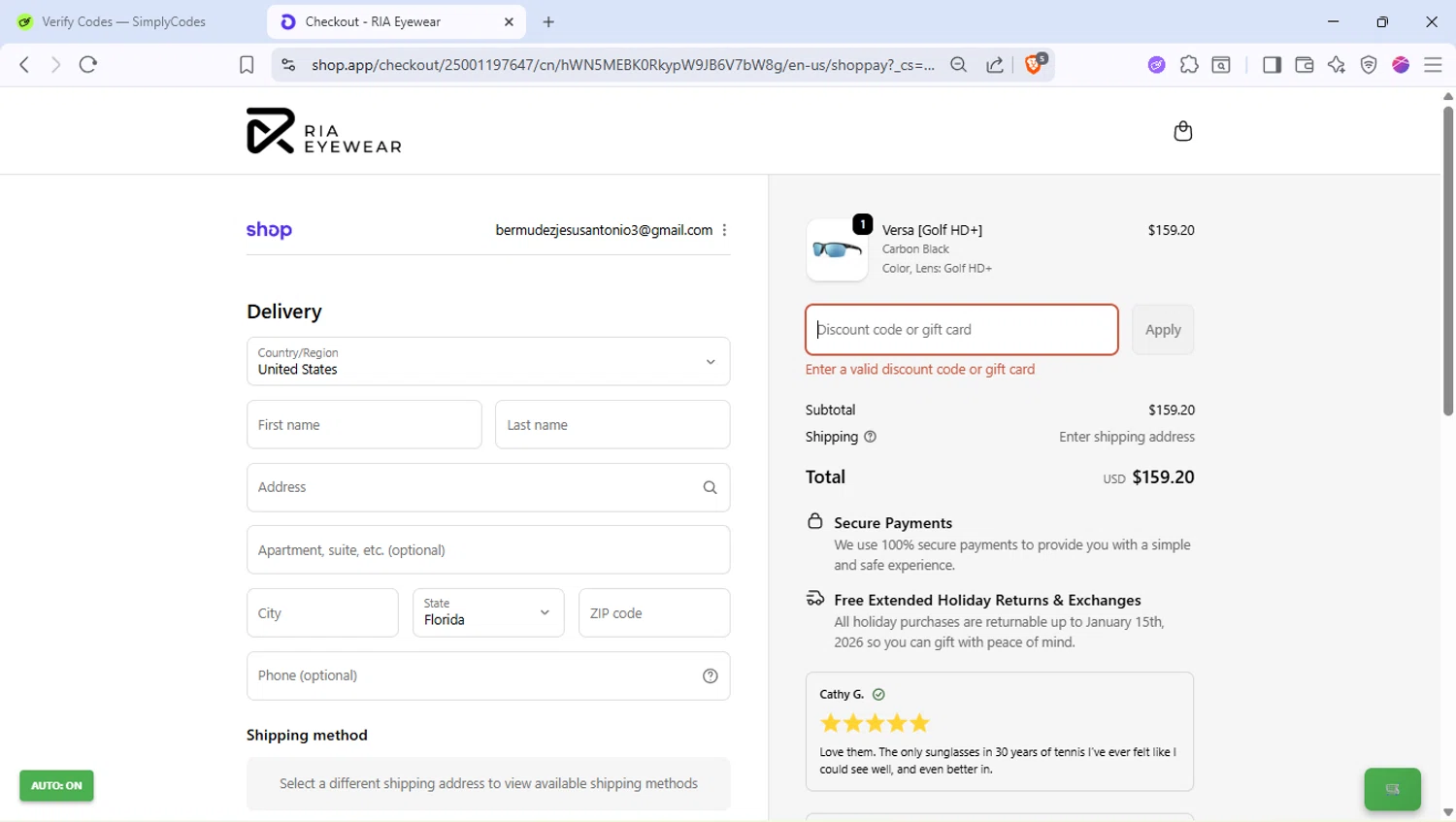Open zoom control in address bar
The width and height of the screenshot is (1456, 822).
(959, 65)
